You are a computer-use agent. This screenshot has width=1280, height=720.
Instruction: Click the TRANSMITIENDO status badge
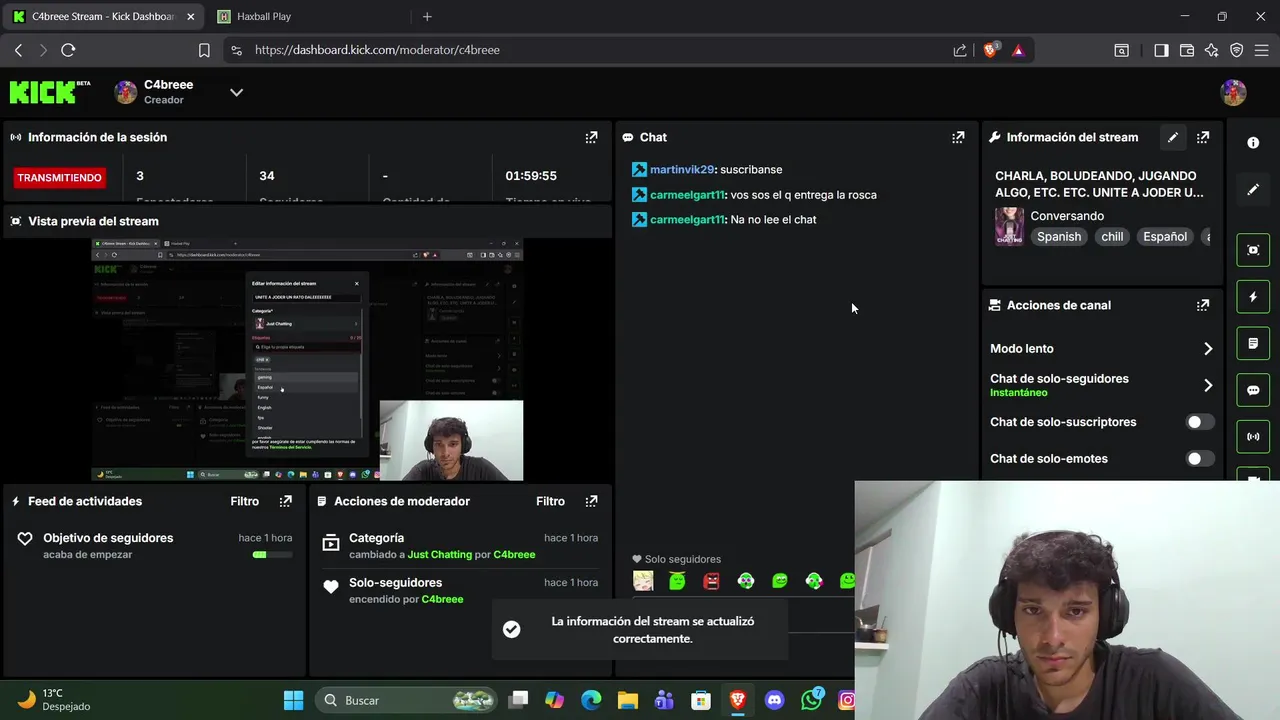[x=59, y=178]
